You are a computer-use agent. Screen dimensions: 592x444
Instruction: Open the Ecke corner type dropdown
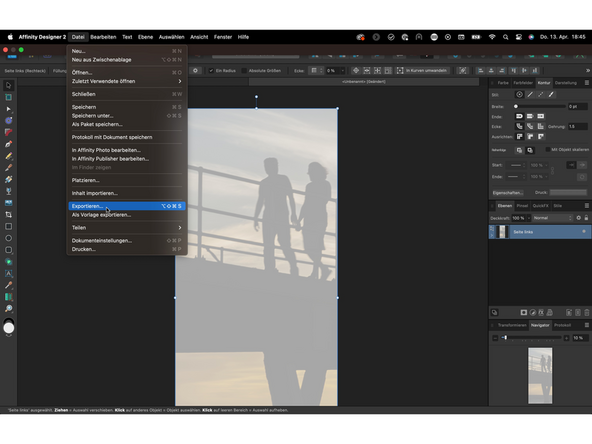pos(316,71)
